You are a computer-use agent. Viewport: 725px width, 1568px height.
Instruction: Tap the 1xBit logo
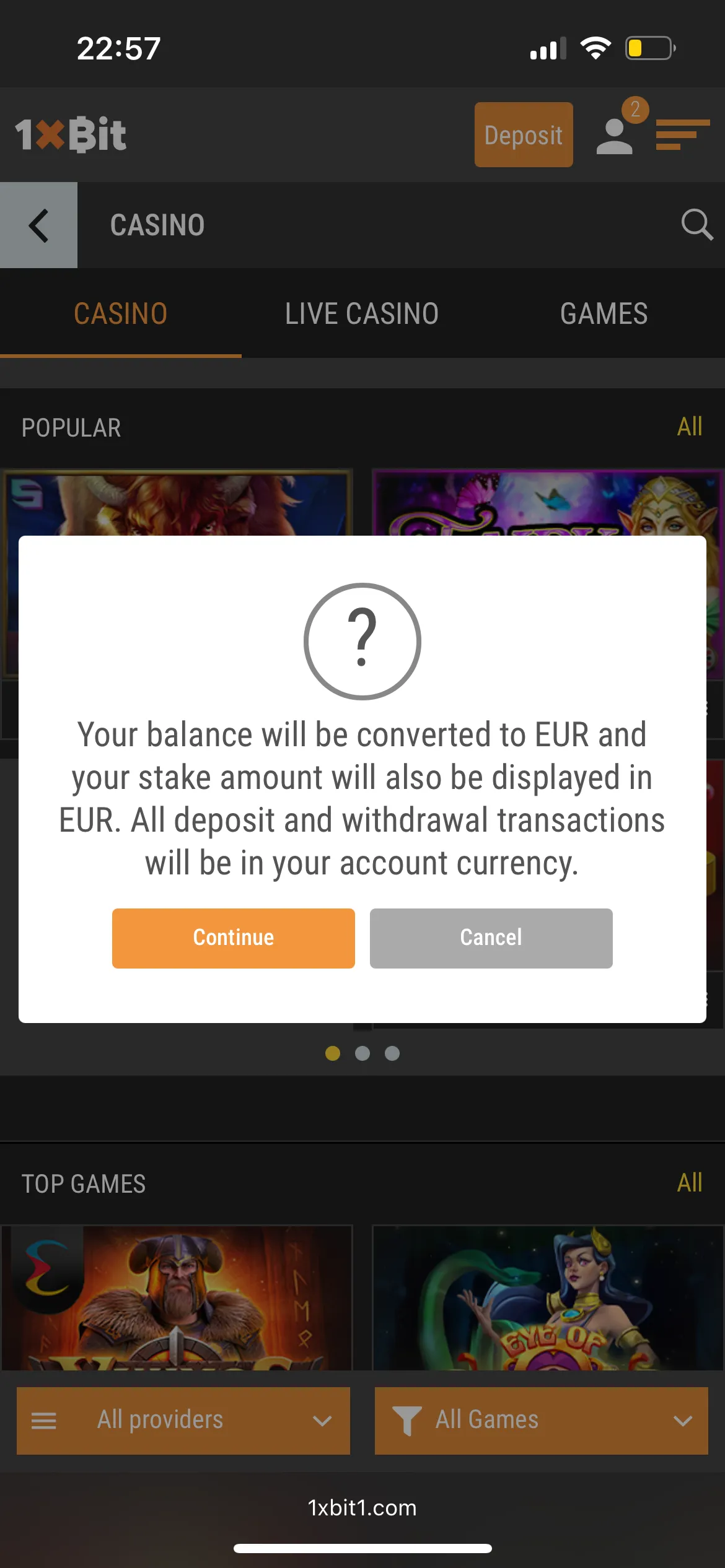pyautogui.click(x=71, y=134)
